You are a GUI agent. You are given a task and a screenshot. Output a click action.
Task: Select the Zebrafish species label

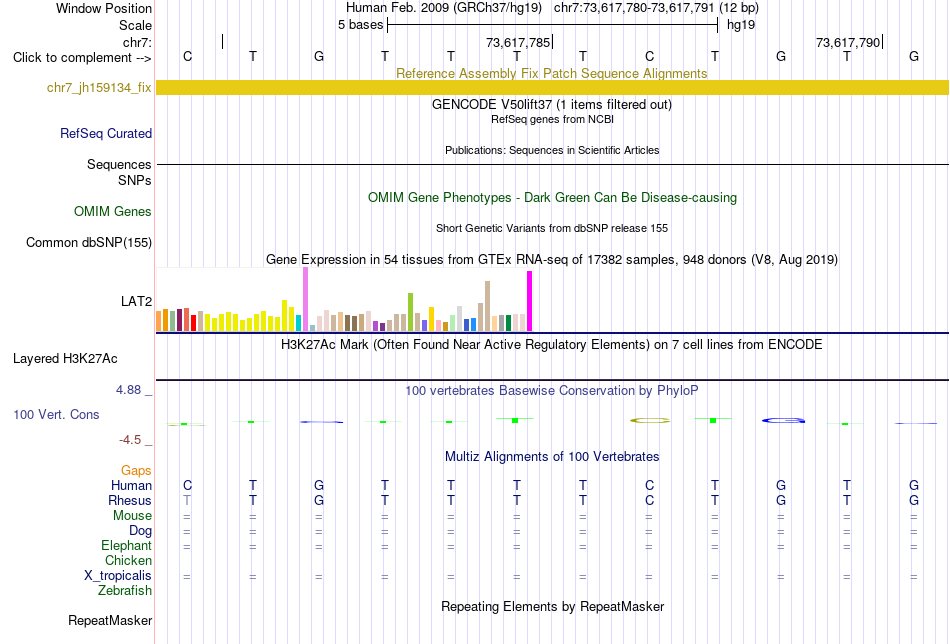(x=125, y=591)
